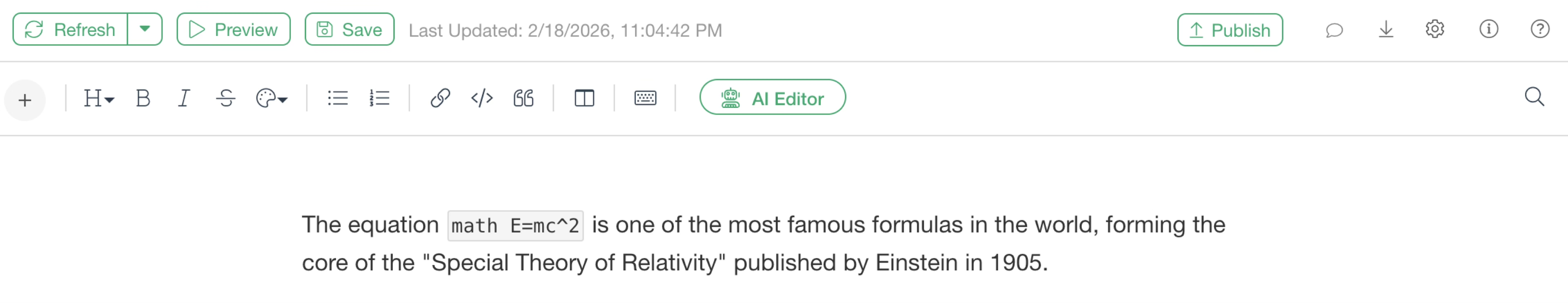Open the AI Editor

773,97
